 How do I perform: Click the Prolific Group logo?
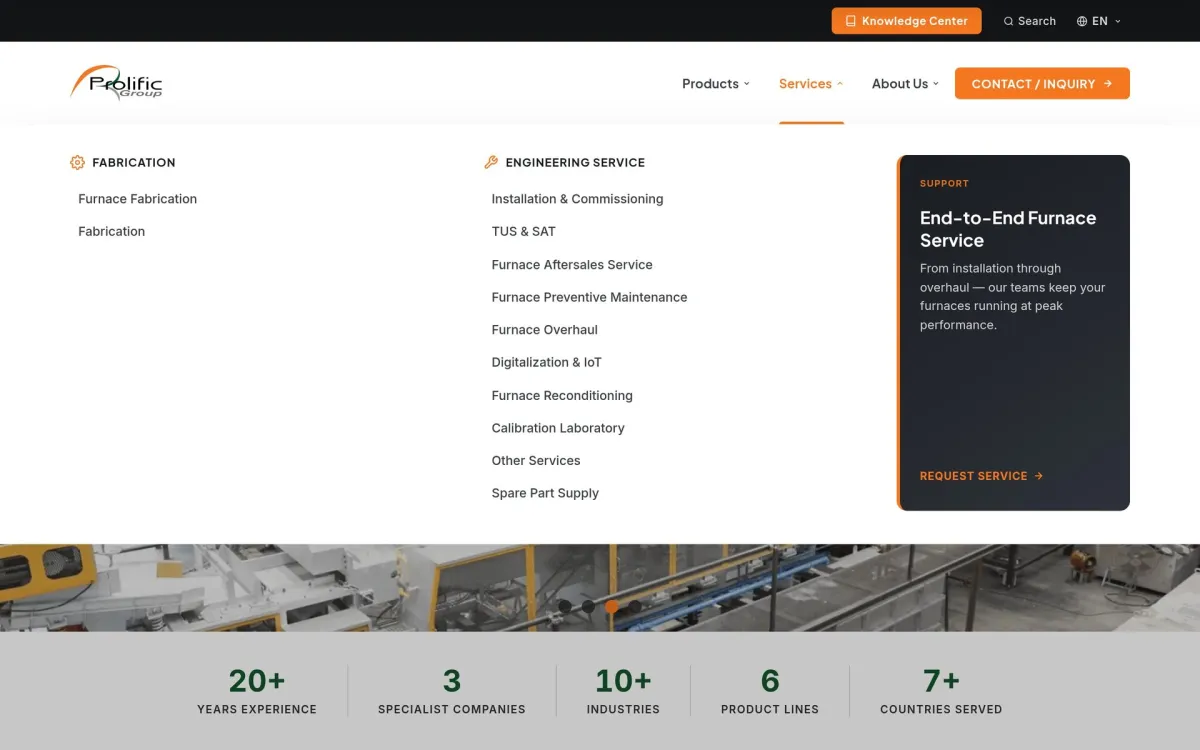tap(116, 83)
